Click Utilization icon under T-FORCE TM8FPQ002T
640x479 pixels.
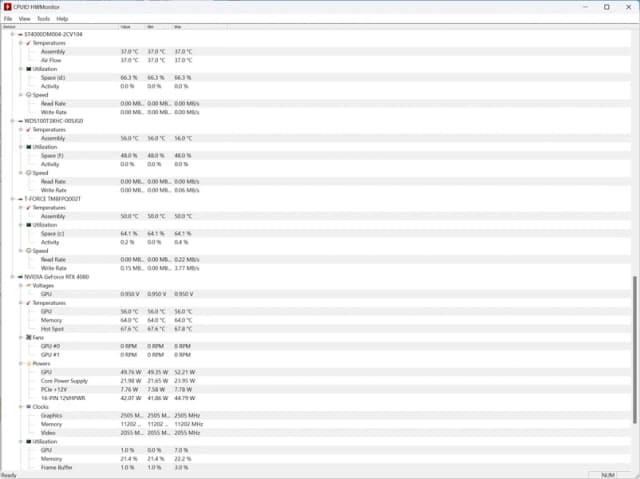click(29, 225)
